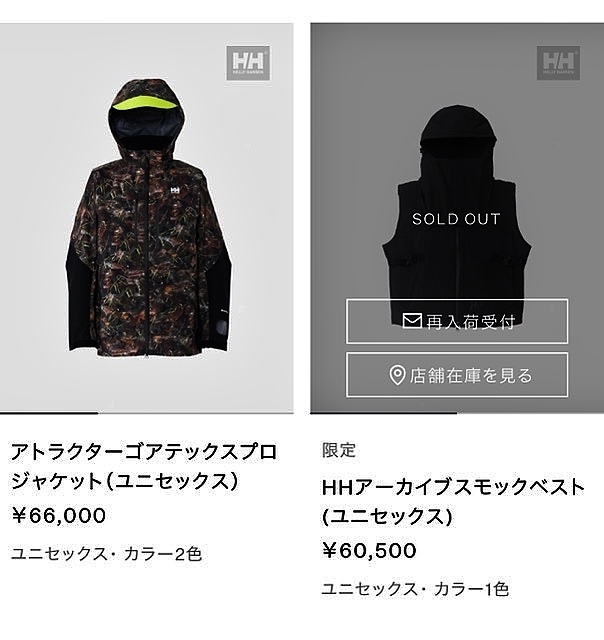Open the camo Gore-Tex jacket product image
Image resolution: width=604 pixels, height=640 pixels.
tap(147, 218)
